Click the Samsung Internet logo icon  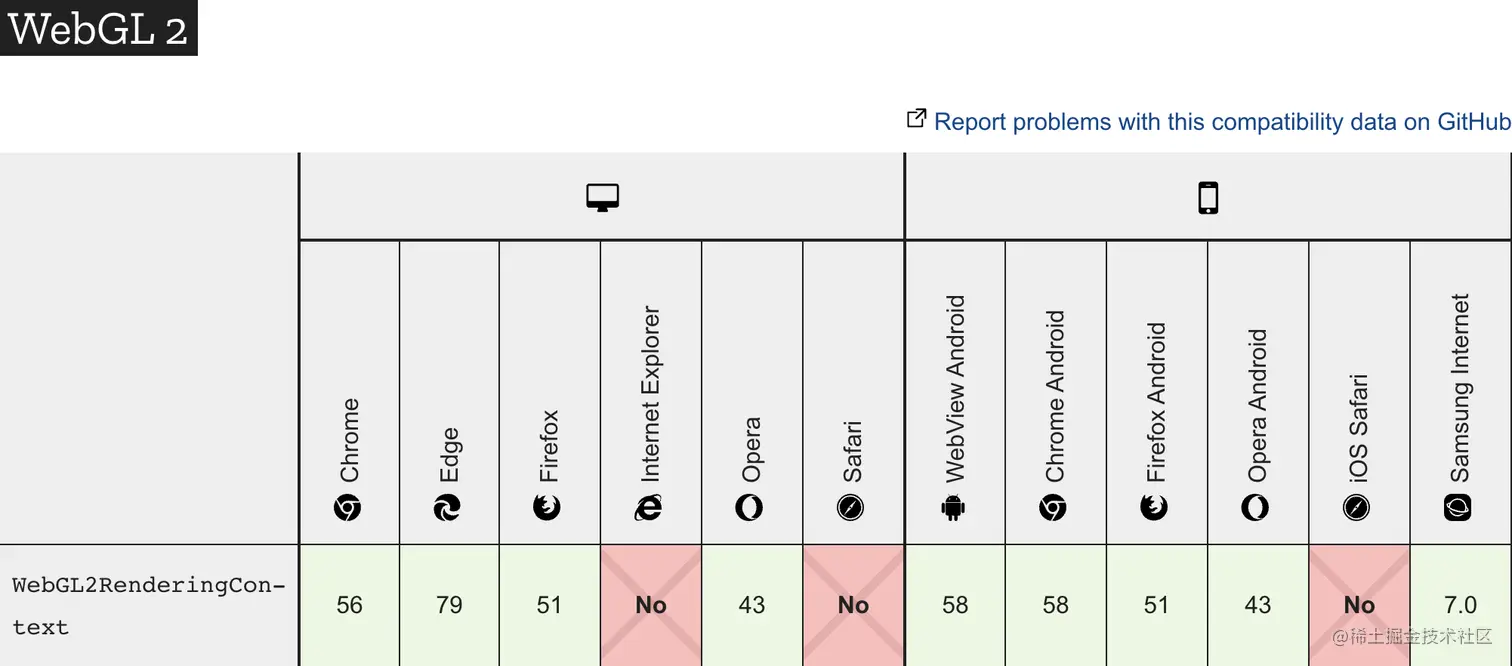click(x=1458, y=508)
